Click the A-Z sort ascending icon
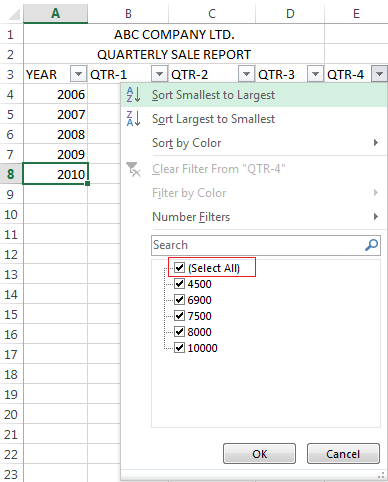388x482 pixels. point(133,95)
